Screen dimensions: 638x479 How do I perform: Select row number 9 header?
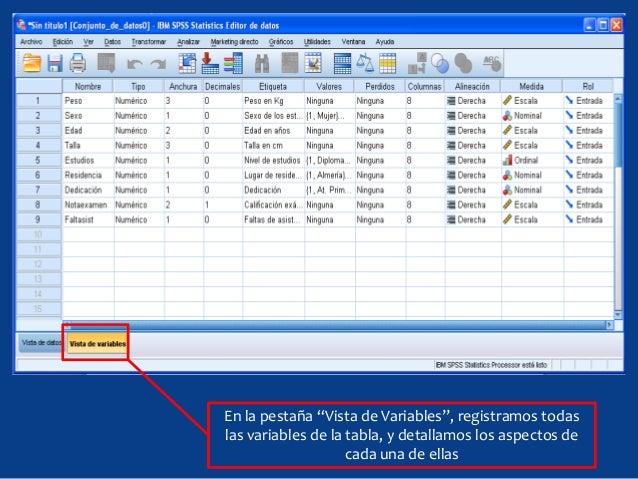(x=38, y=219)
